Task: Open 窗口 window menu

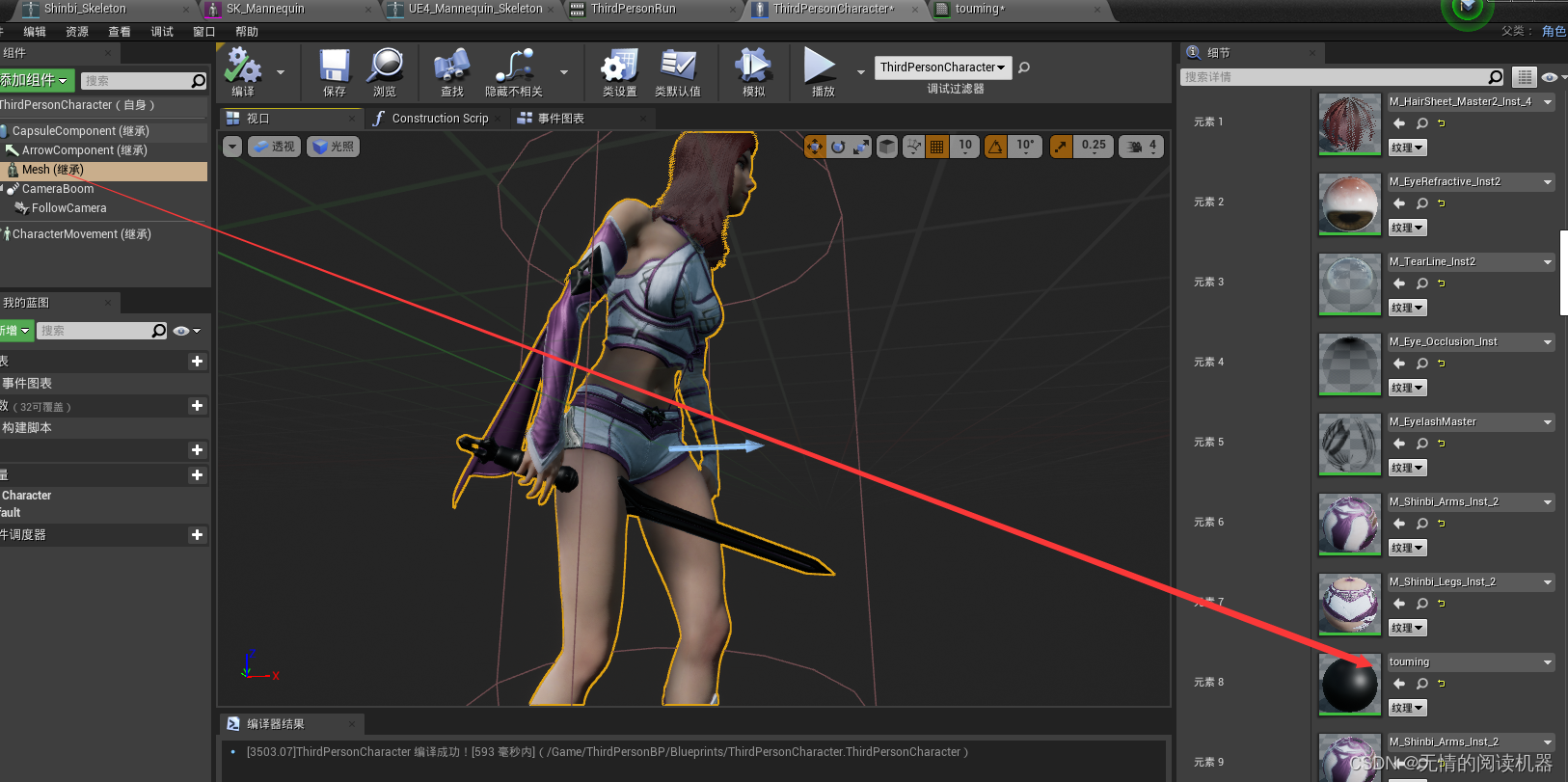Action: pos(204,32)
